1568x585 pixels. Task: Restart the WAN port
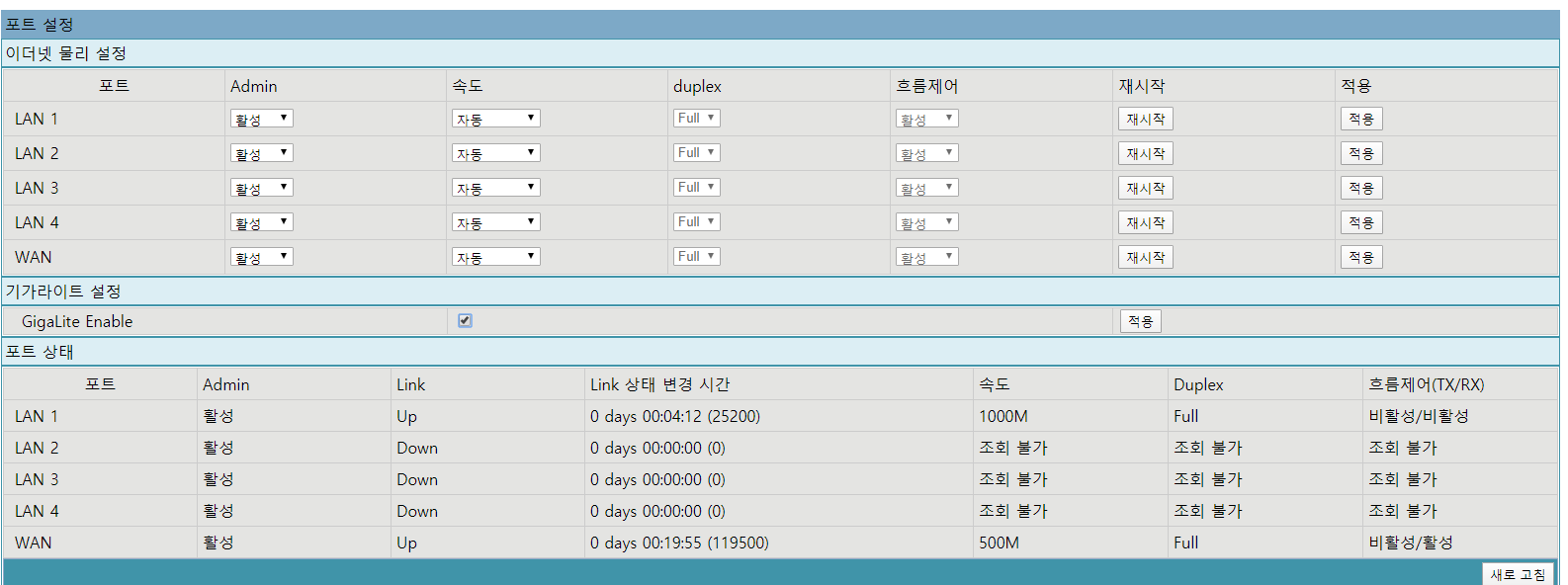(x=1146, y=257)
